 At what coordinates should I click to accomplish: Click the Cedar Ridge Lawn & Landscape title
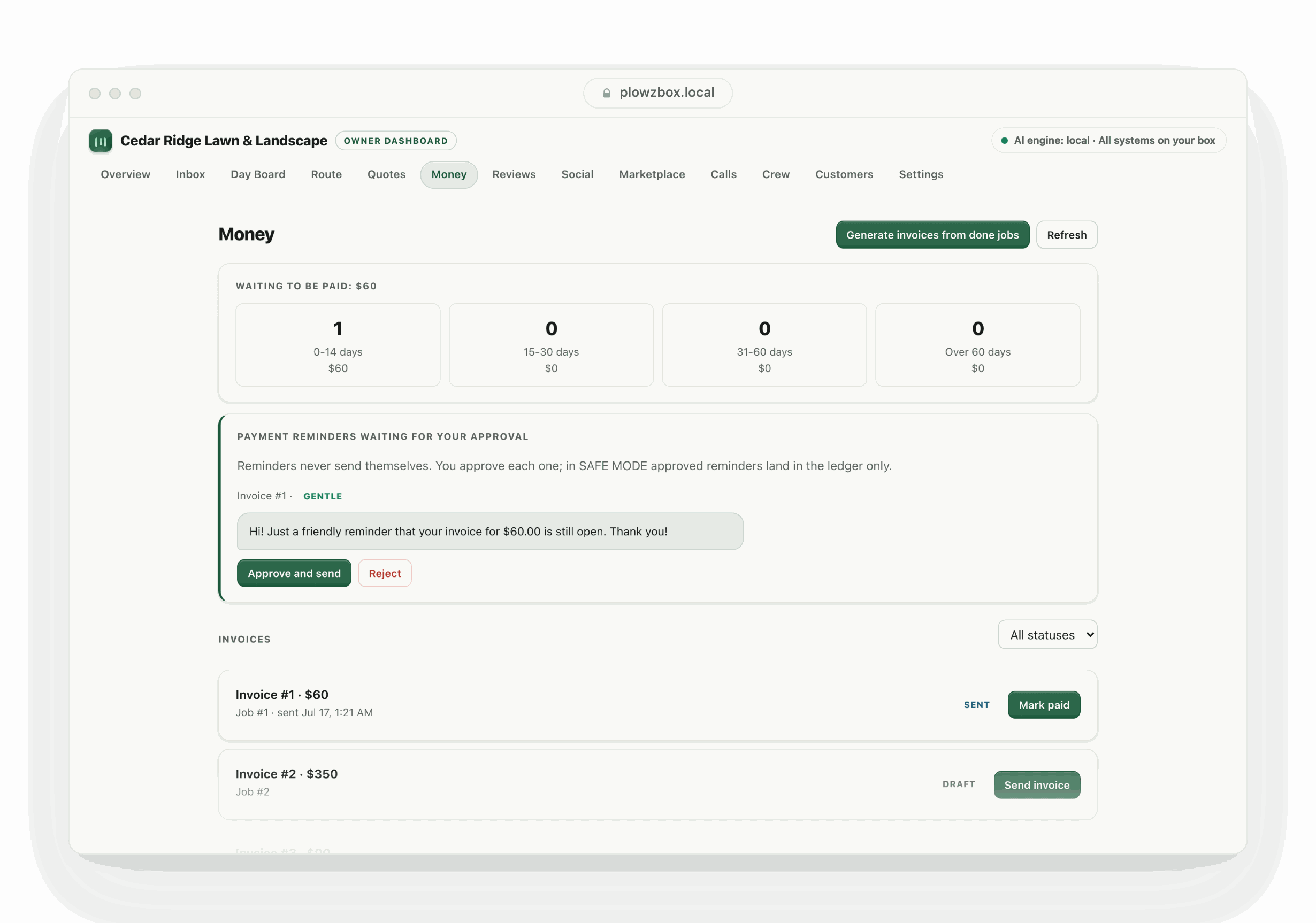point(224,141)
